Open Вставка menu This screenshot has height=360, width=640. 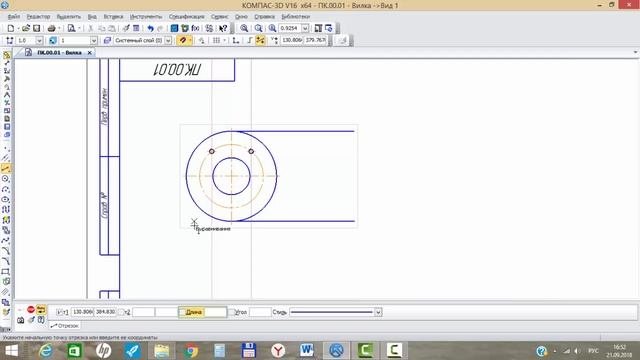pos(113,17)
